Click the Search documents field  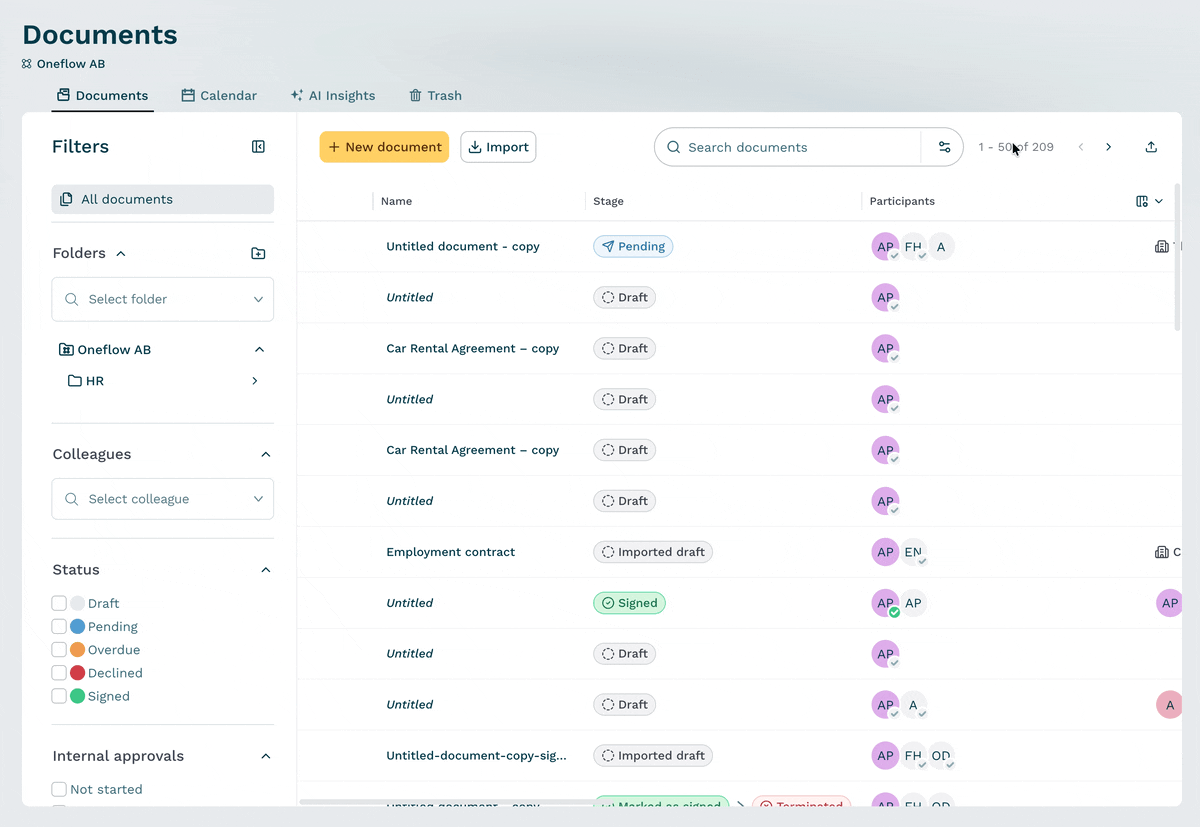pos(788,147)
